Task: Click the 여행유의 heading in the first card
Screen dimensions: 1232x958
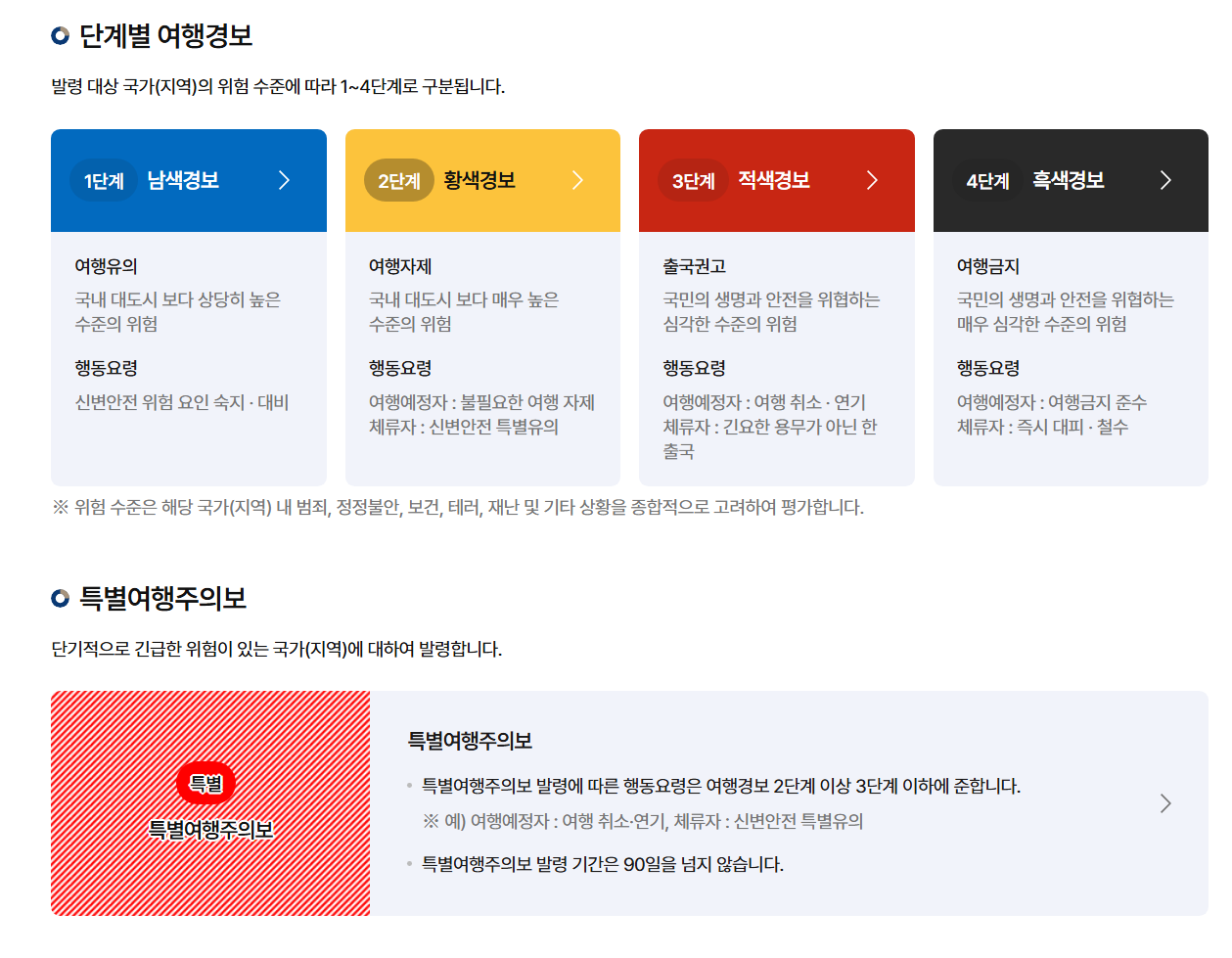Action: (106, 266)
